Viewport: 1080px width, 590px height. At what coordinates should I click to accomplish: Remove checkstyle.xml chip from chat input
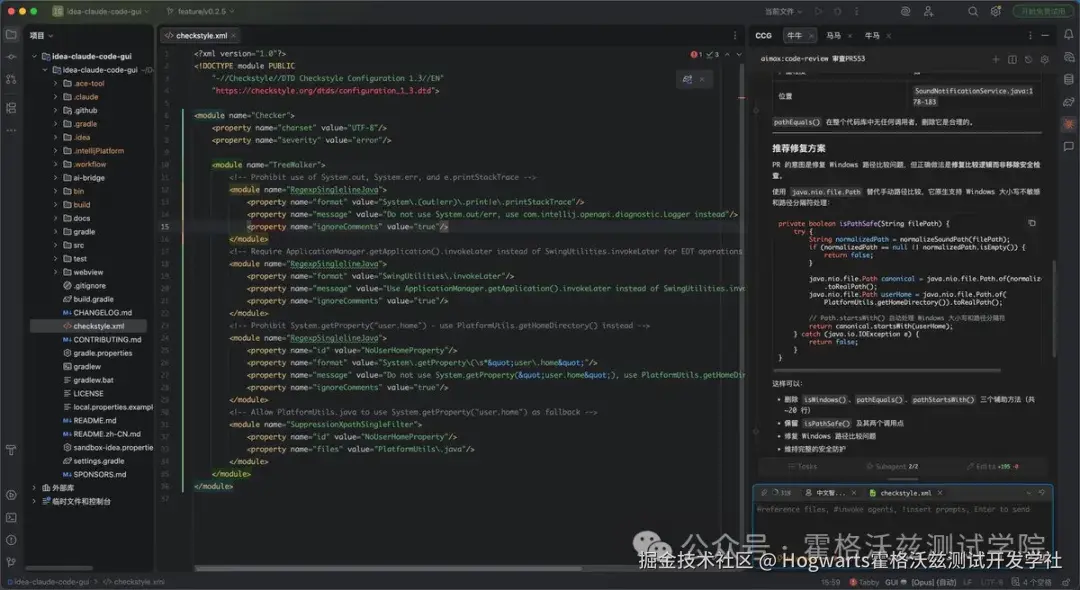tap(940, 493)
